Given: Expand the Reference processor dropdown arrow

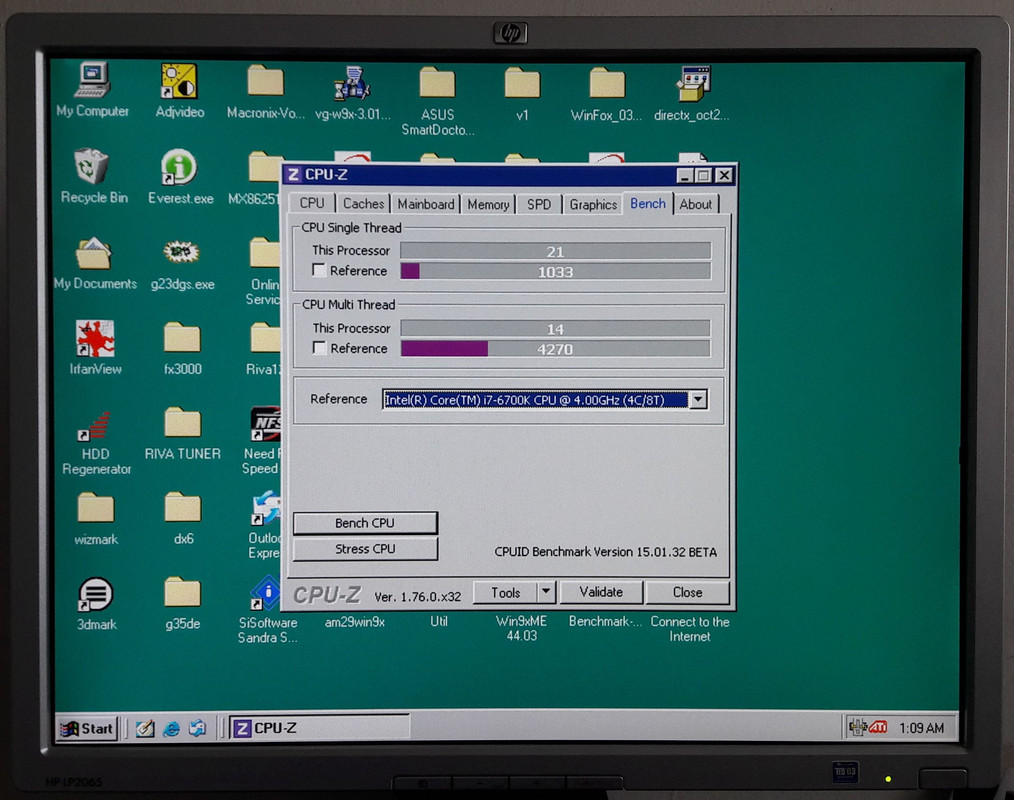Looking at the screenshot, I should [698, 400].
